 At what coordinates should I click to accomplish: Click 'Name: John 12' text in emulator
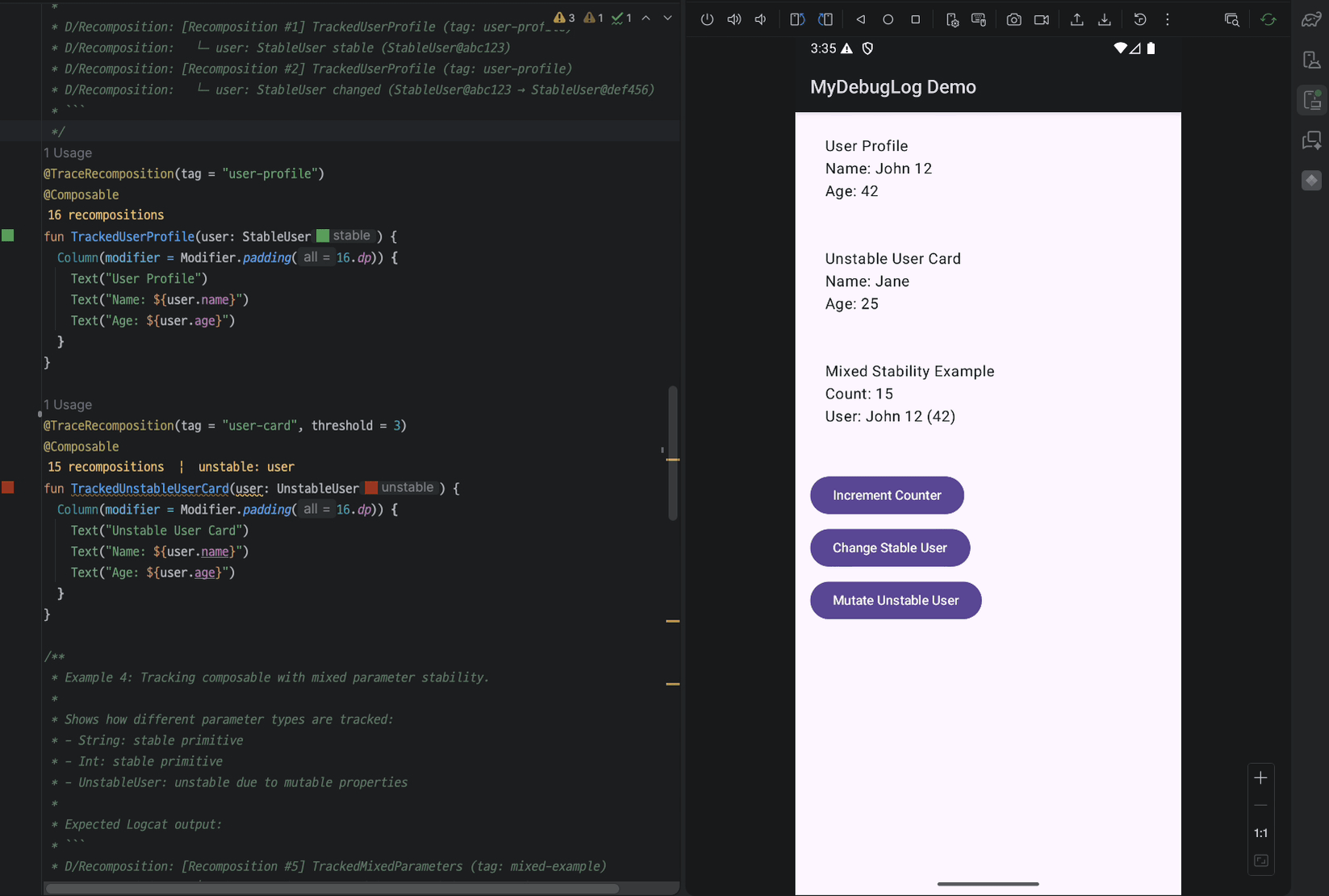coord(878,169)
